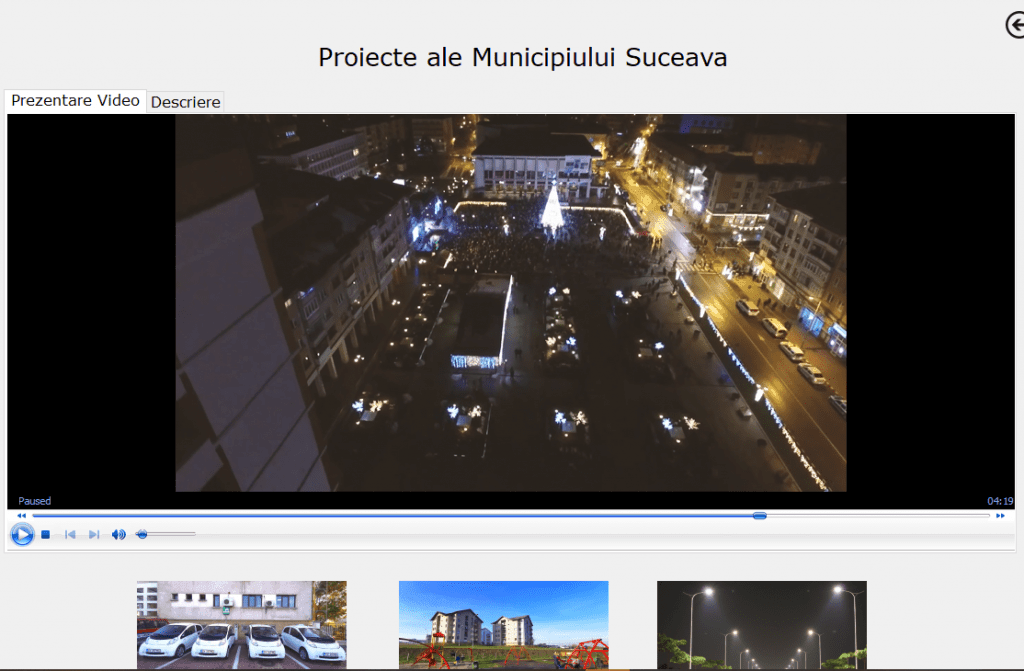Open the Descriere tab
Viewport: 1024px width, 671px height.
tap(185, 102)
